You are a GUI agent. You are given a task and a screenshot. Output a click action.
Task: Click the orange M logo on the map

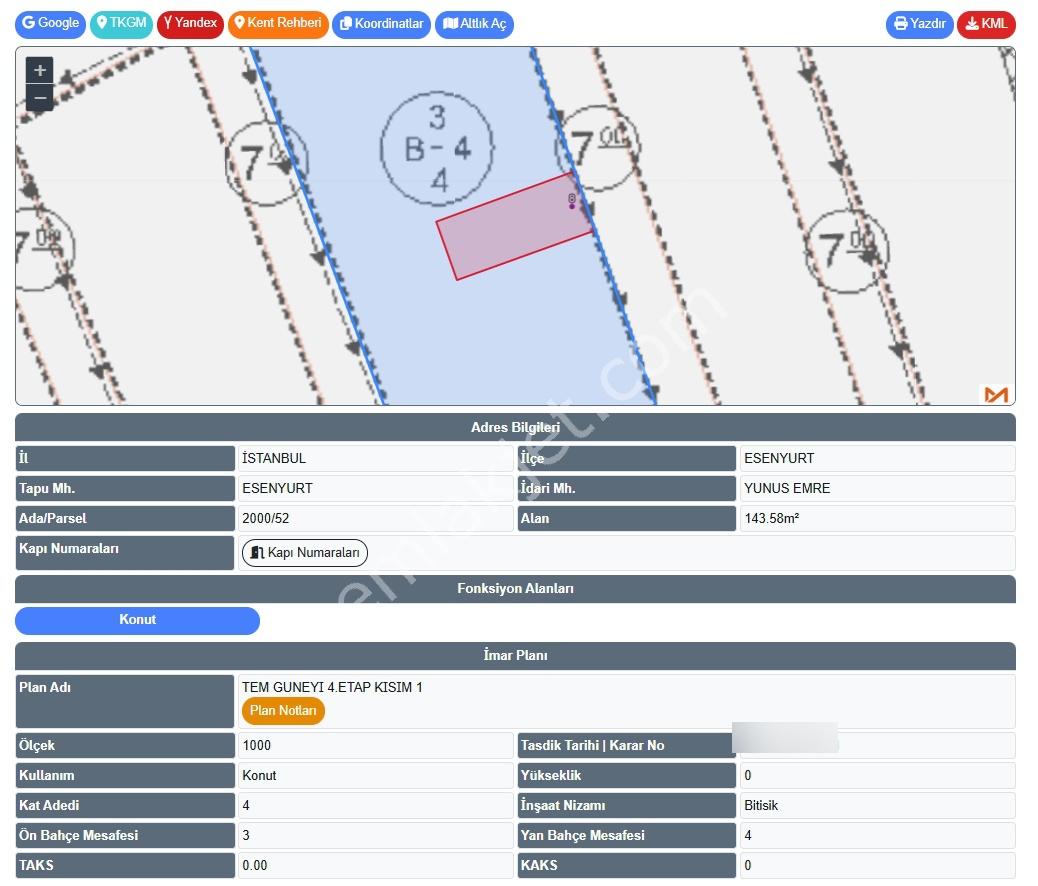click(996, 395)
